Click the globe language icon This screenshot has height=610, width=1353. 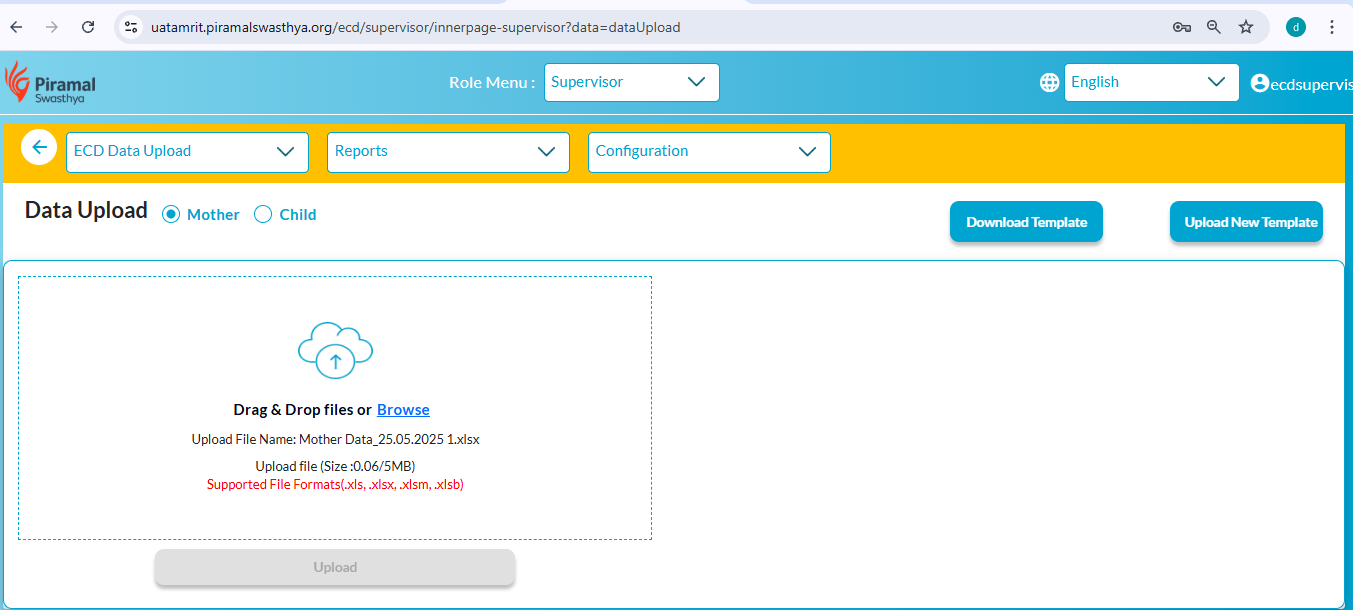click(x=1049, y=83)
